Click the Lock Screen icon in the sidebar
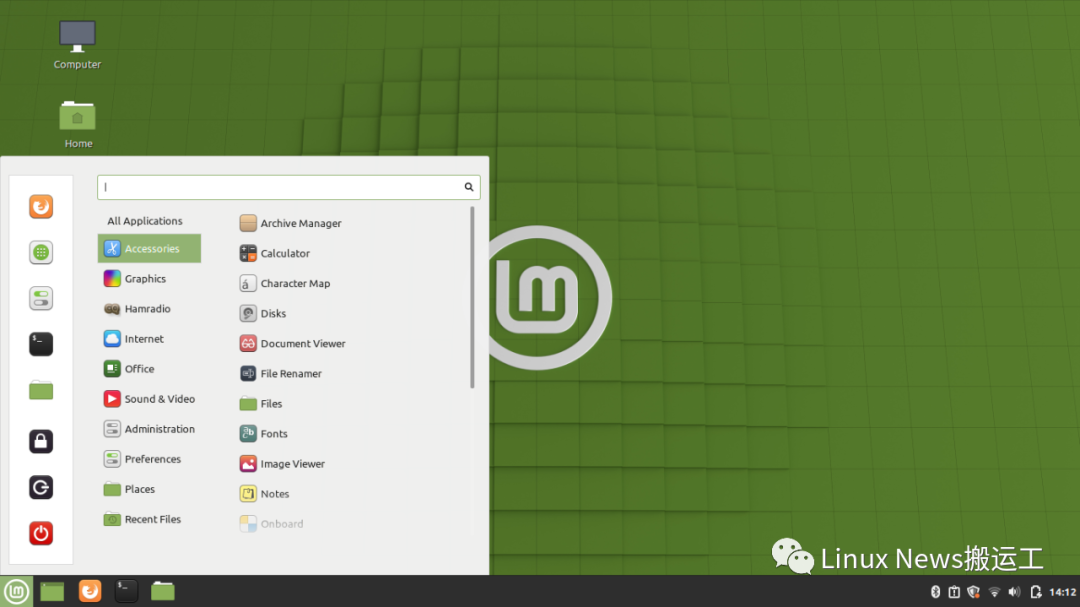 (41, 441)
